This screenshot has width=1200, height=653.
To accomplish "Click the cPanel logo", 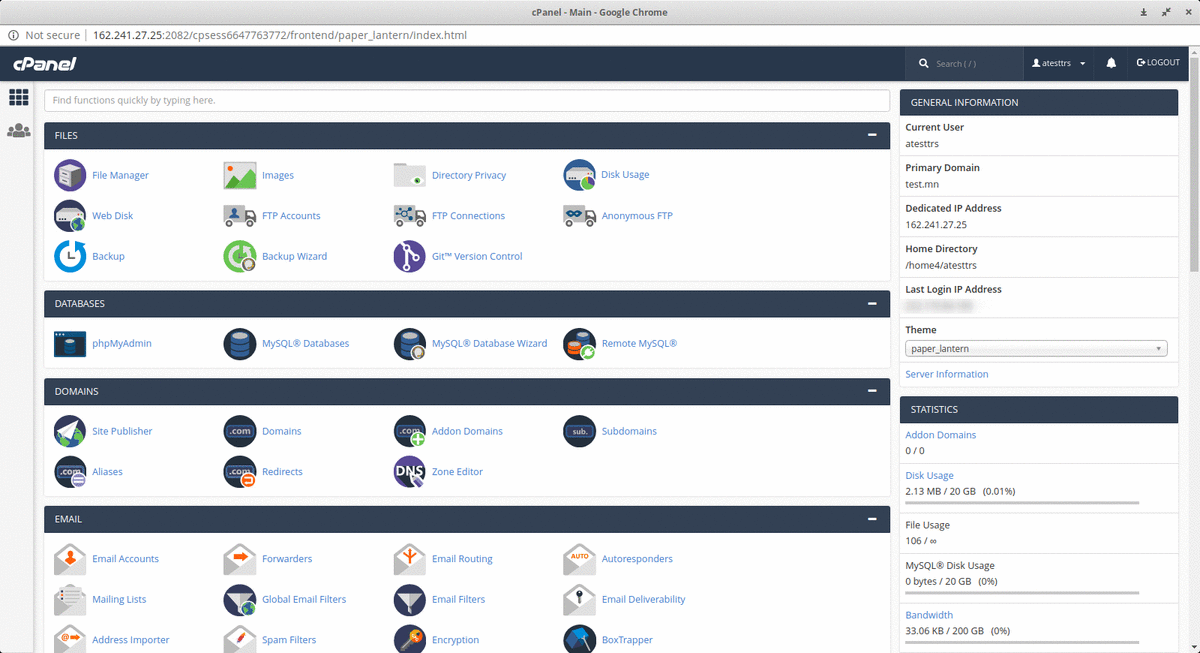I will coord(45,64).
